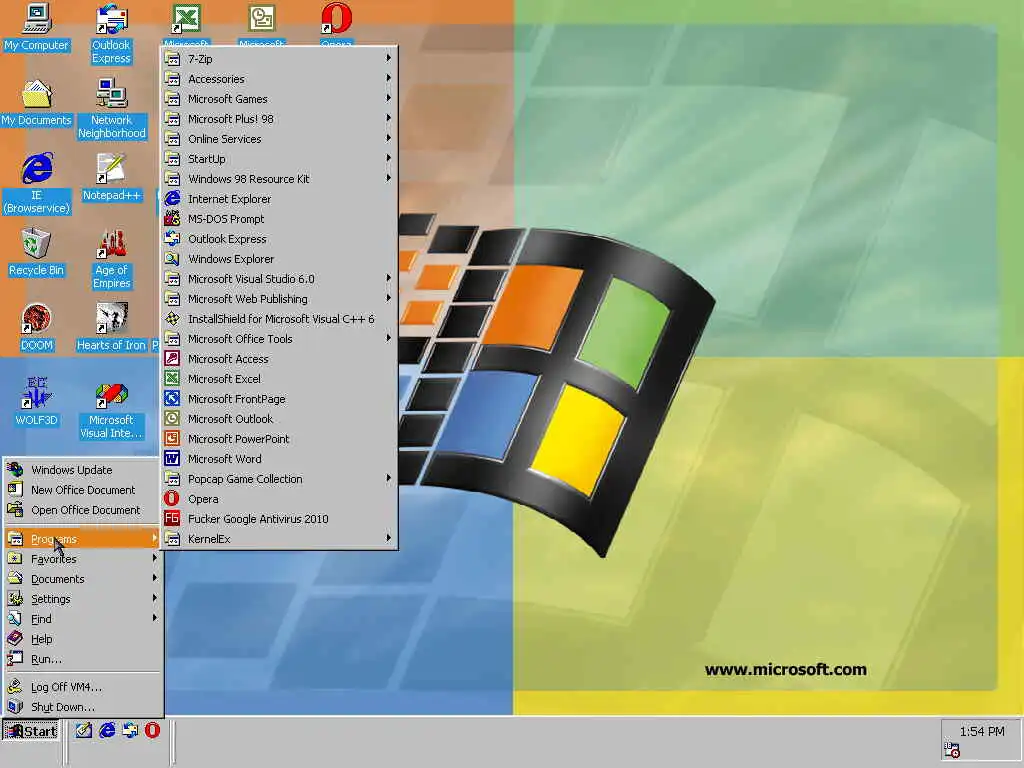Launch Age of Empires desktop shortcut

click(112, 259)
